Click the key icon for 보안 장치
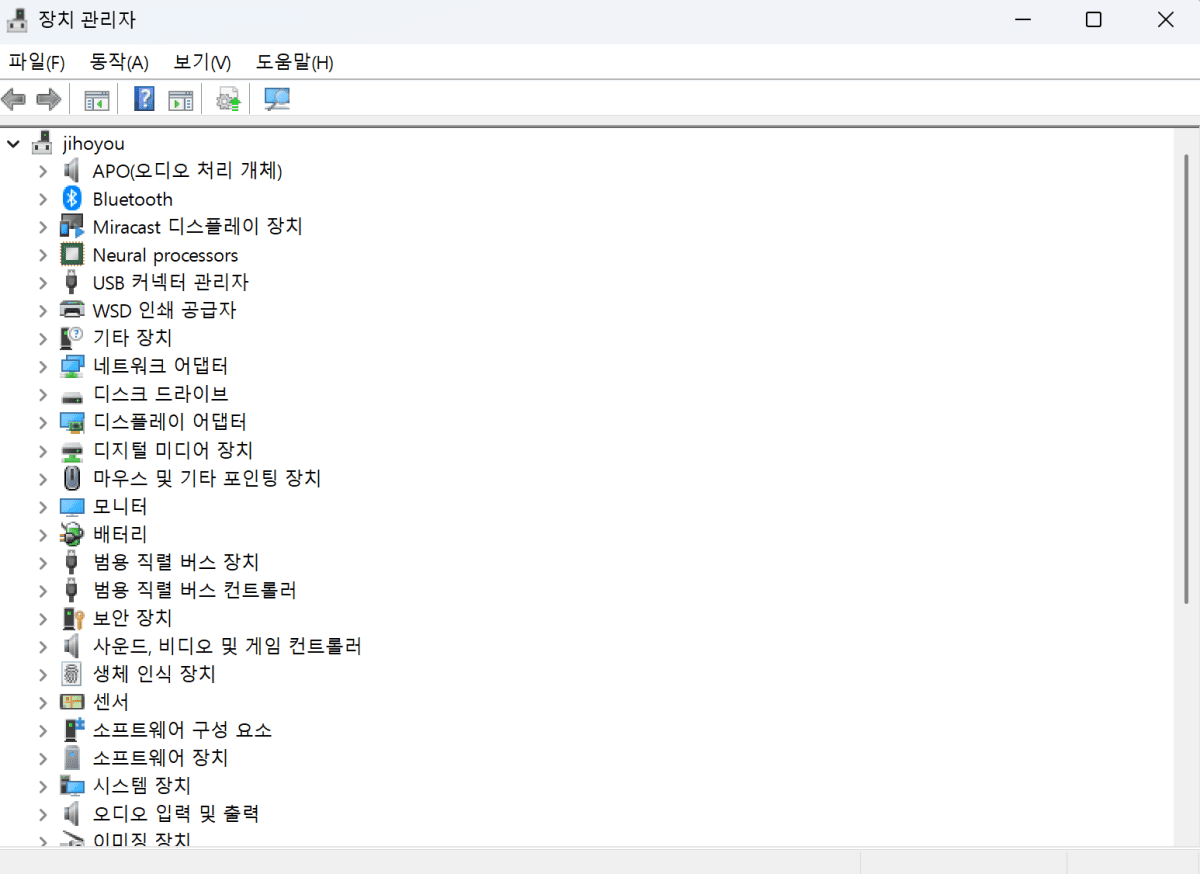The height and width of the screenshot is (874, 1200). (x=72, y=618)
